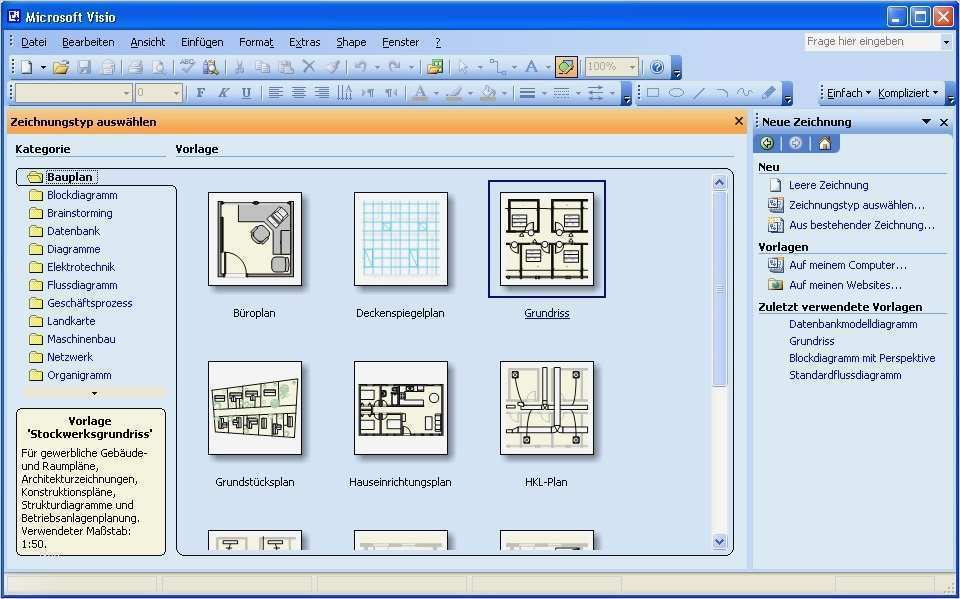Image resolution: width=960 pixels, height=599 pixels.
Task: Open the 100% zoom dropdown
Action: tap(632, 67)
